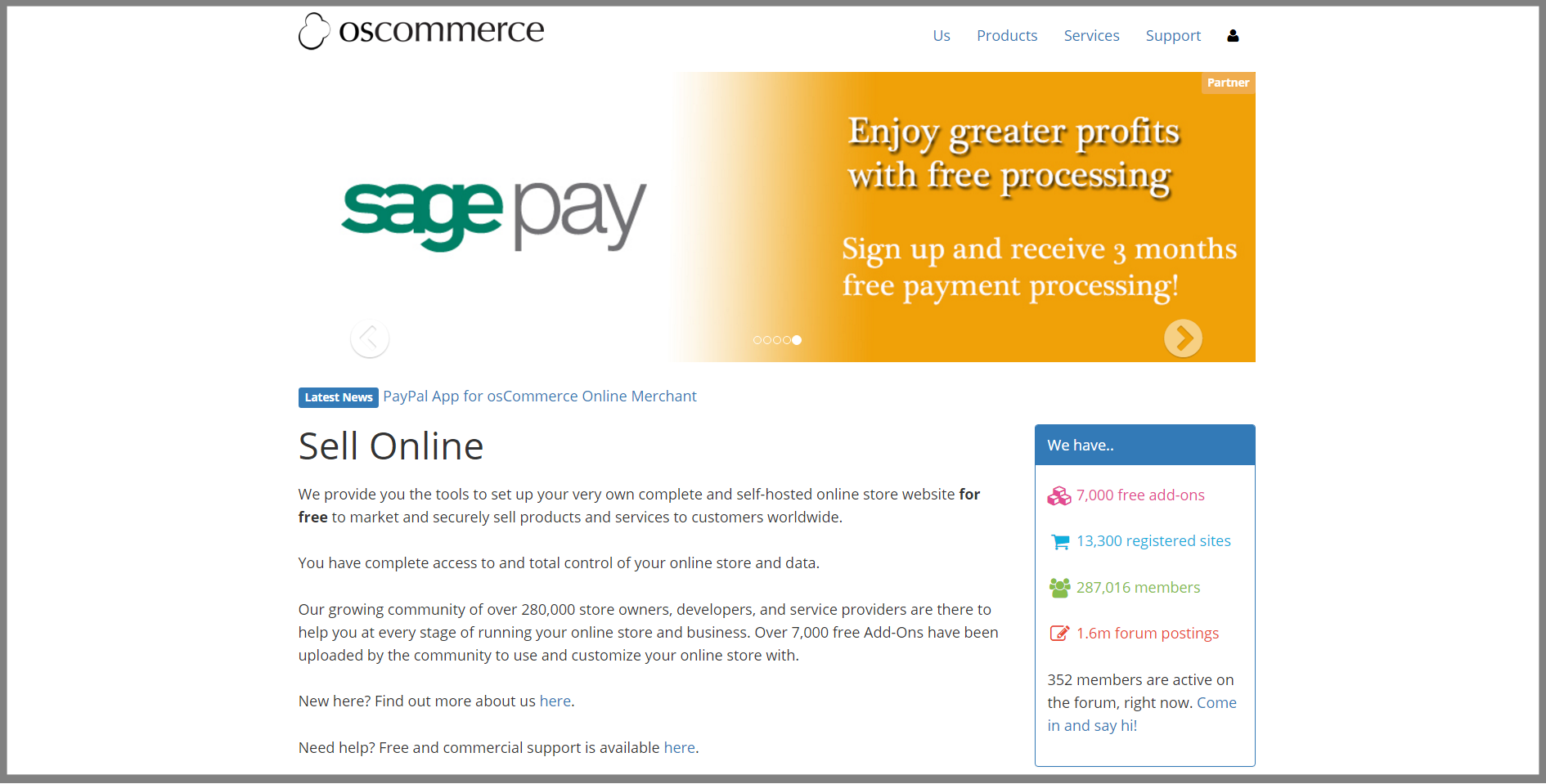
Task: Open the 13,300 registered sites link
Action: pyautogui.click(x=1153, y=541)
